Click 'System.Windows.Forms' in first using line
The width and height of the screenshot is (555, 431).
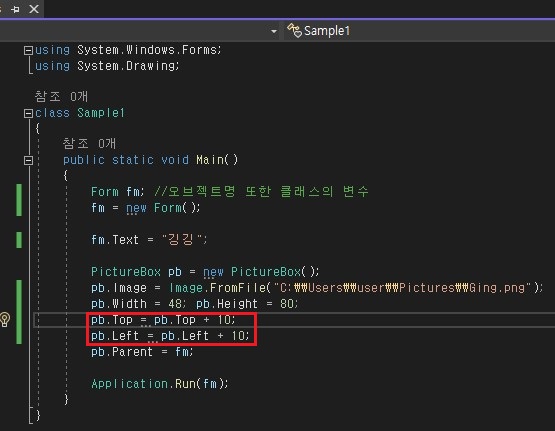pos(147,50)
